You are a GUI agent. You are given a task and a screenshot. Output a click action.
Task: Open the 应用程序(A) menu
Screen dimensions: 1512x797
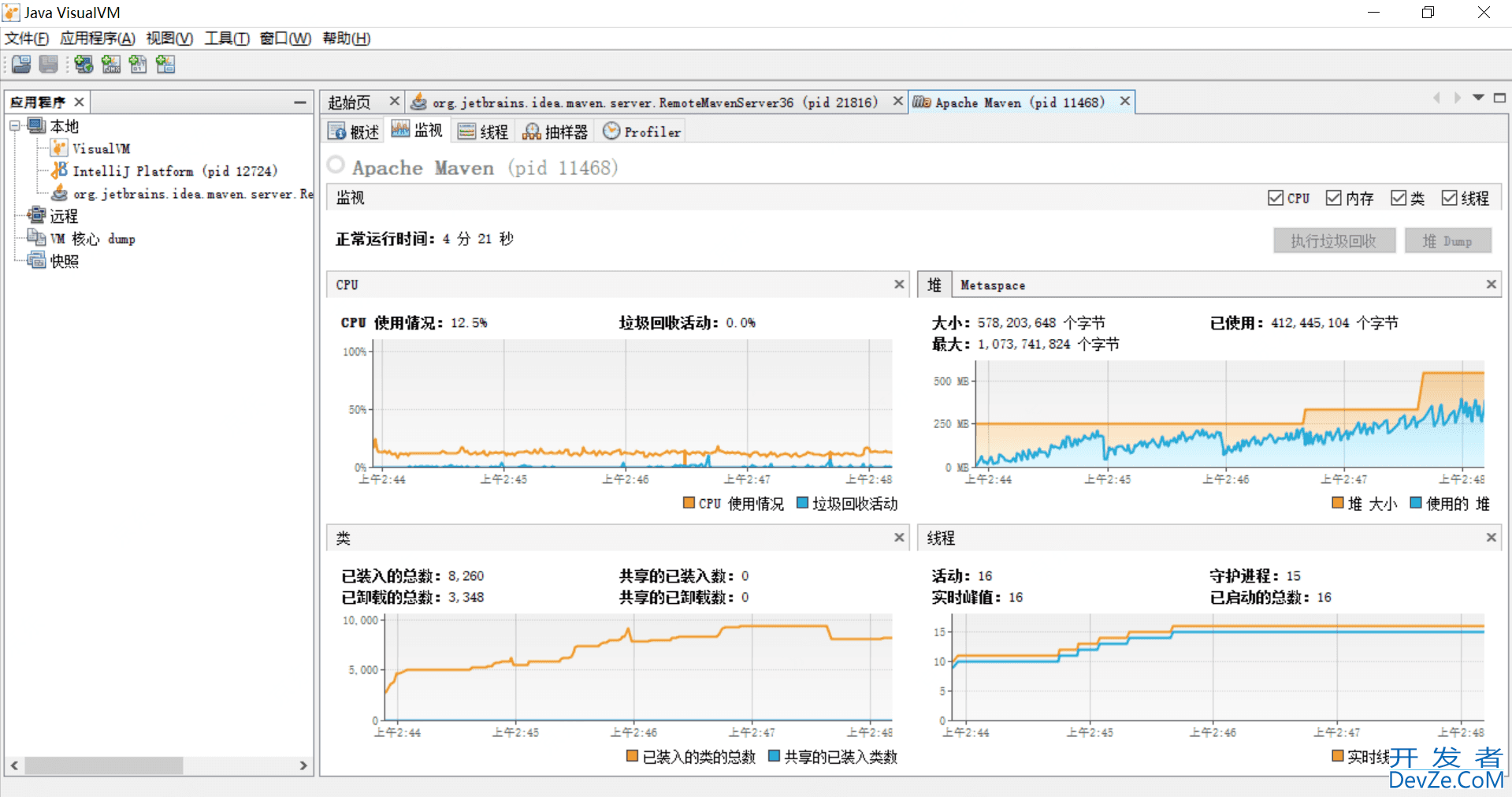click(x=98, y=39)
